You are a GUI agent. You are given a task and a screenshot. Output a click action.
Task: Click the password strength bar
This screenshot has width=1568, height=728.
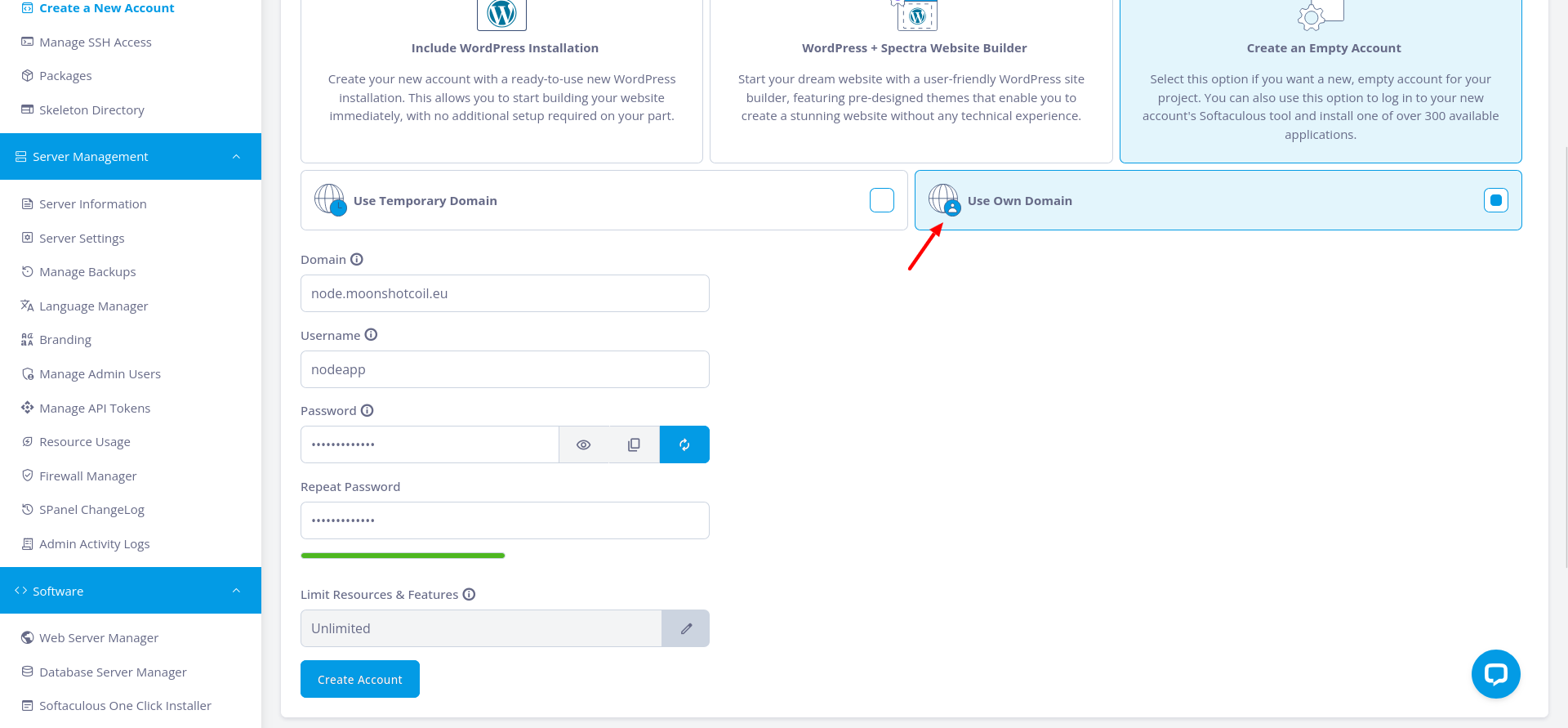coord(403,556)
